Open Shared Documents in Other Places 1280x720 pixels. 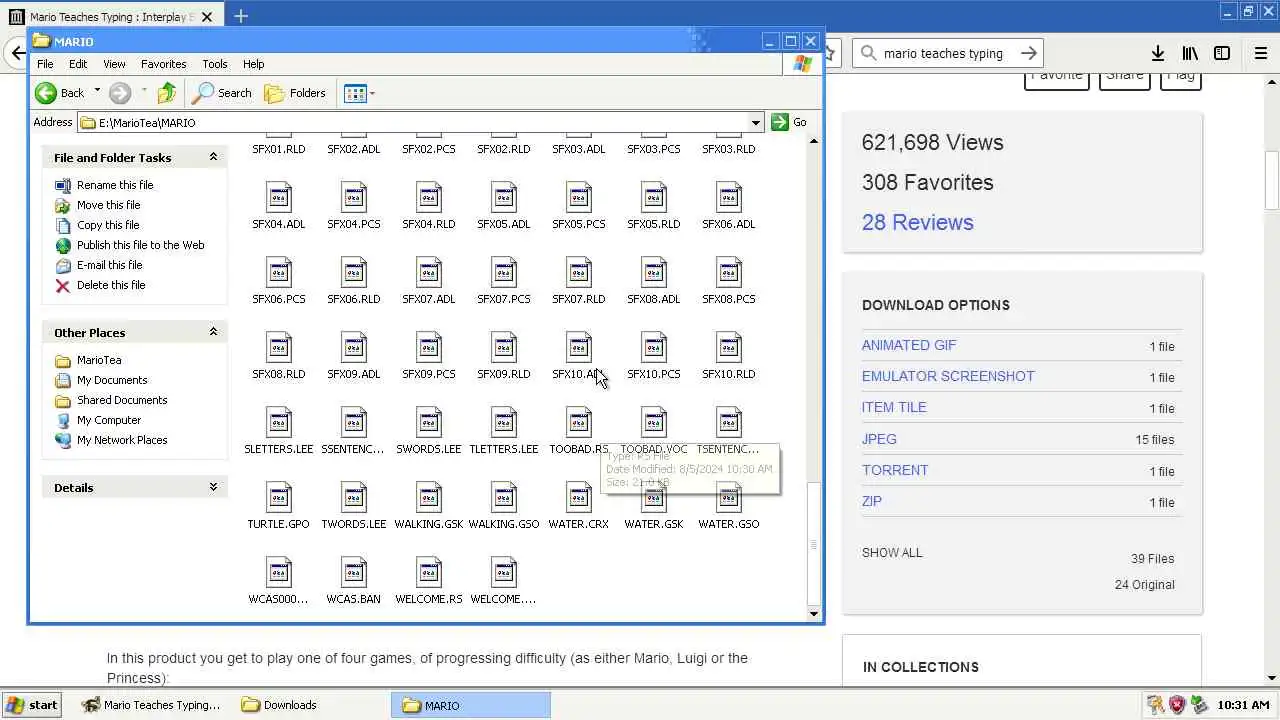[x=122, y=400]
